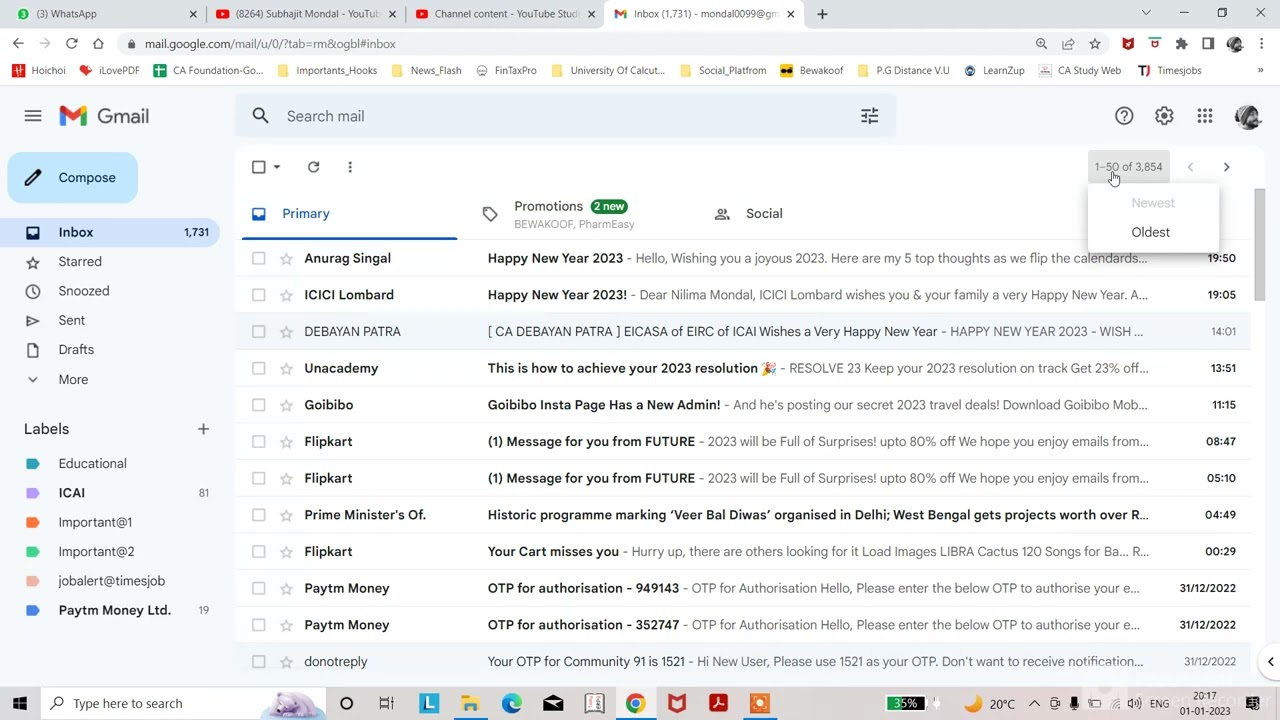Select the Goibibo email checkbox
Image resolution: width=1280 pixels, height=720 pixels.
point(259,405)
